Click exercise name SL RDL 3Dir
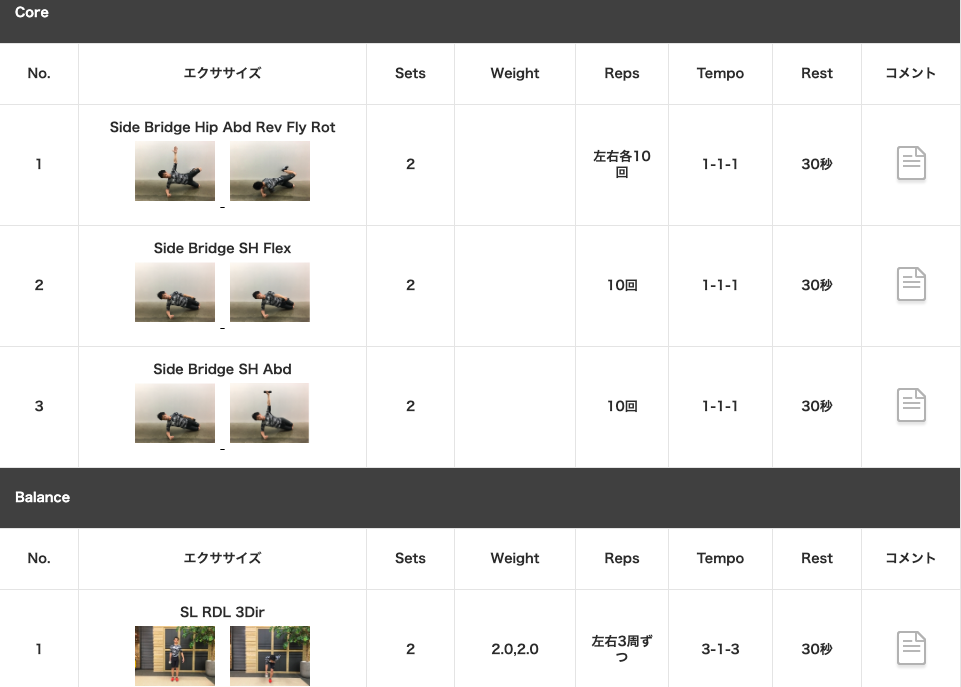This screenshot has width=961, height=687. tap(222, 612)
